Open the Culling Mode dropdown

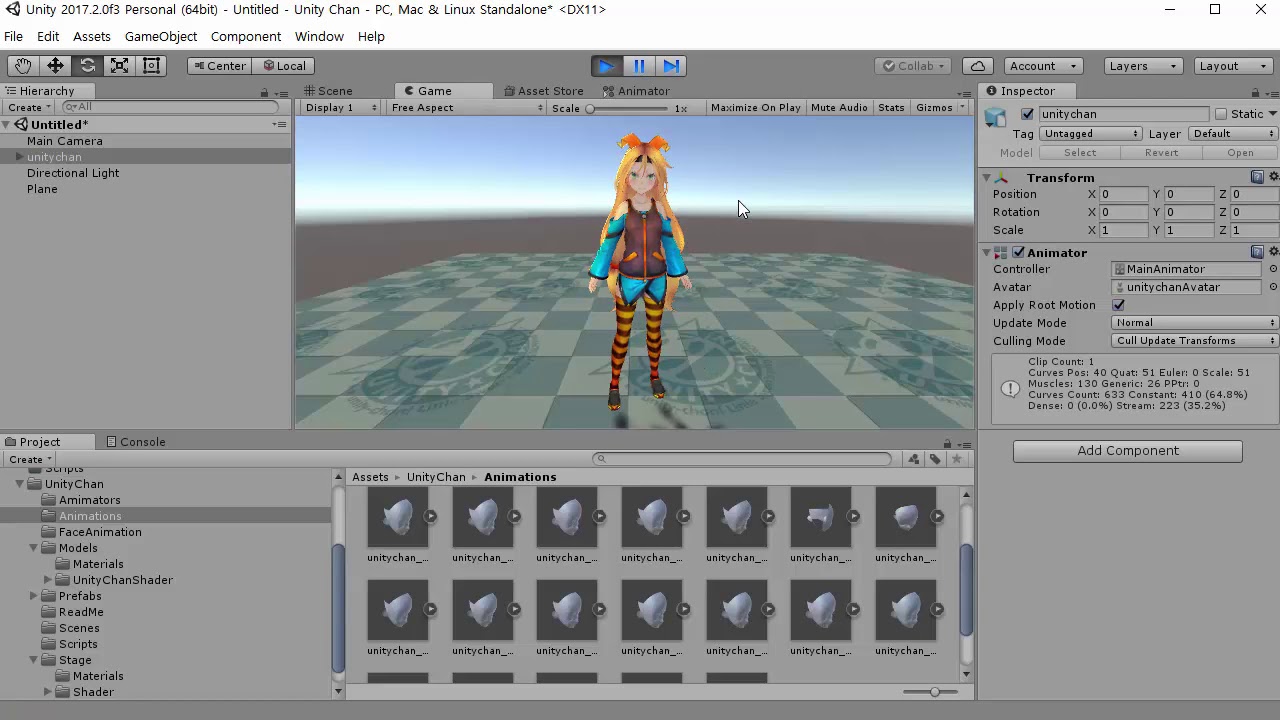pos(1195,341)
